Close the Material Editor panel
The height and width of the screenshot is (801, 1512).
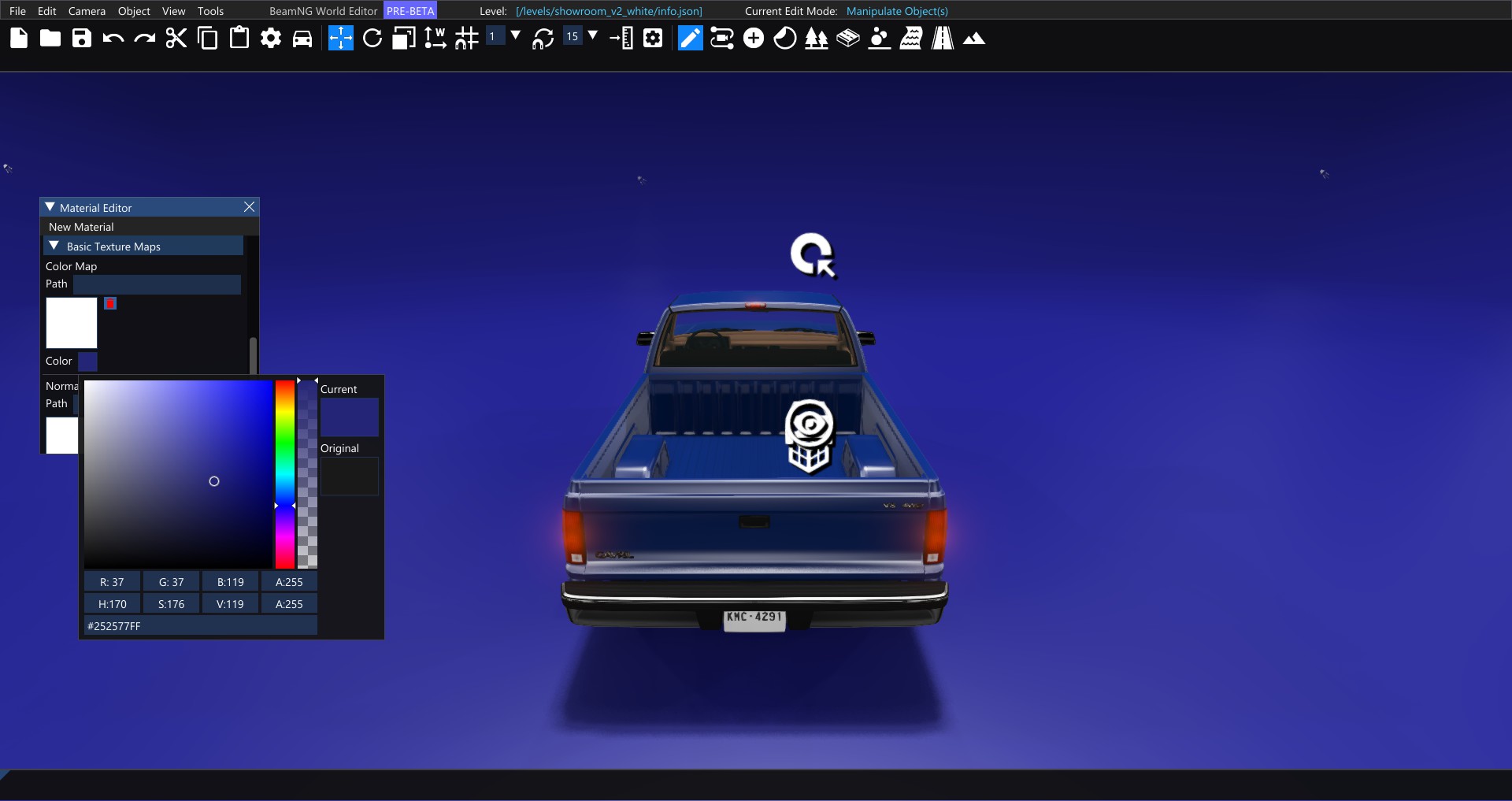click(x=249, y=206)
